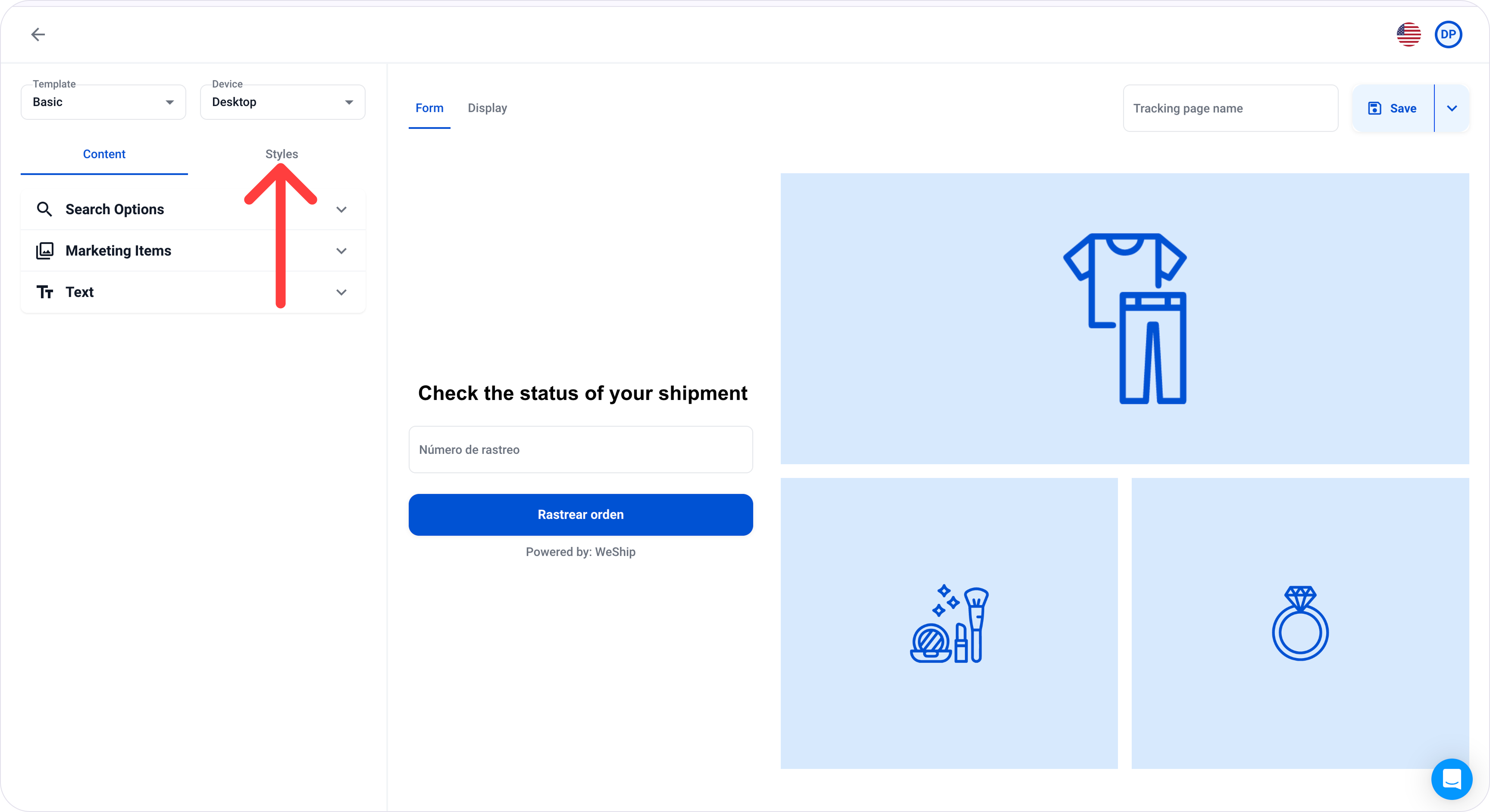Focus the Tracking page name field
Image resolution: width=1490 pixels, height=812 pixels.
(x=1230, y=108)
